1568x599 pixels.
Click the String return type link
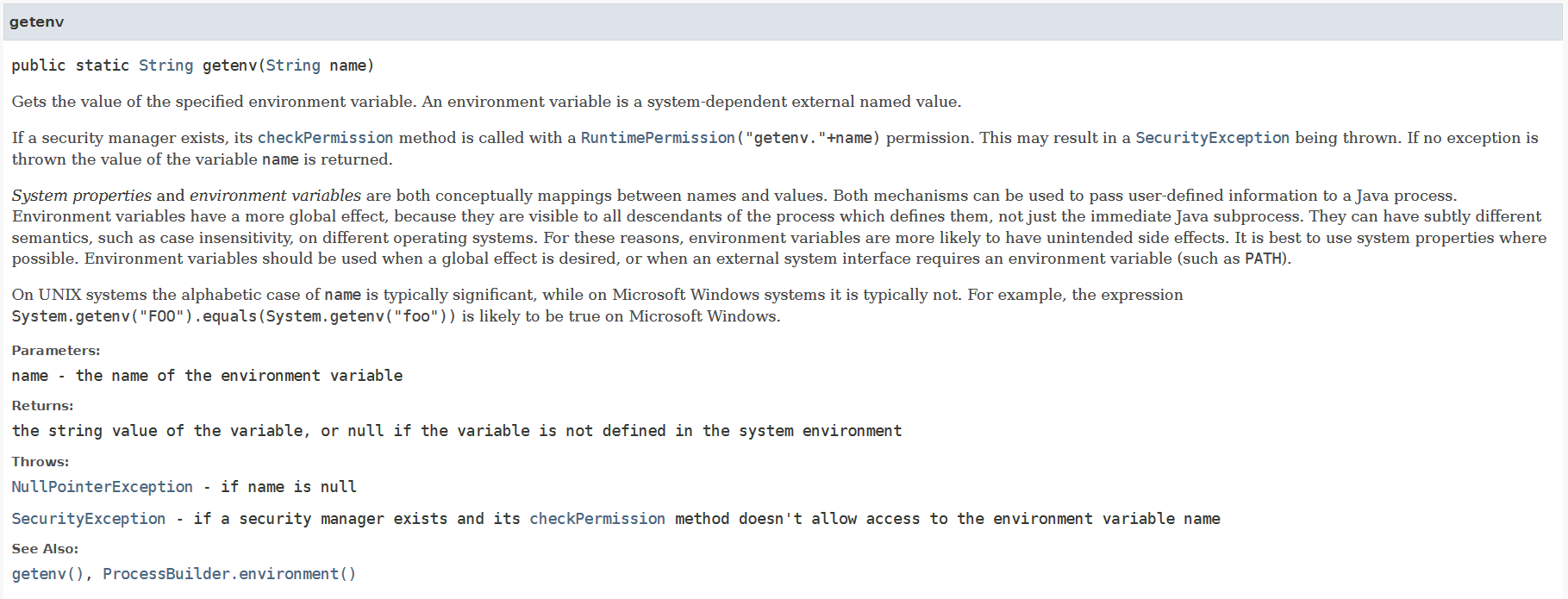tap(166, 66)
